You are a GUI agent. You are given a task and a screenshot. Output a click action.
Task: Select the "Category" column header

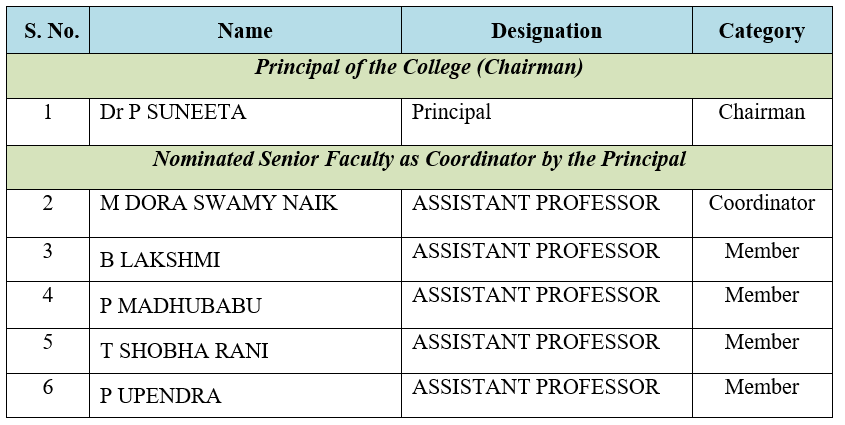[x=761, y=31]
